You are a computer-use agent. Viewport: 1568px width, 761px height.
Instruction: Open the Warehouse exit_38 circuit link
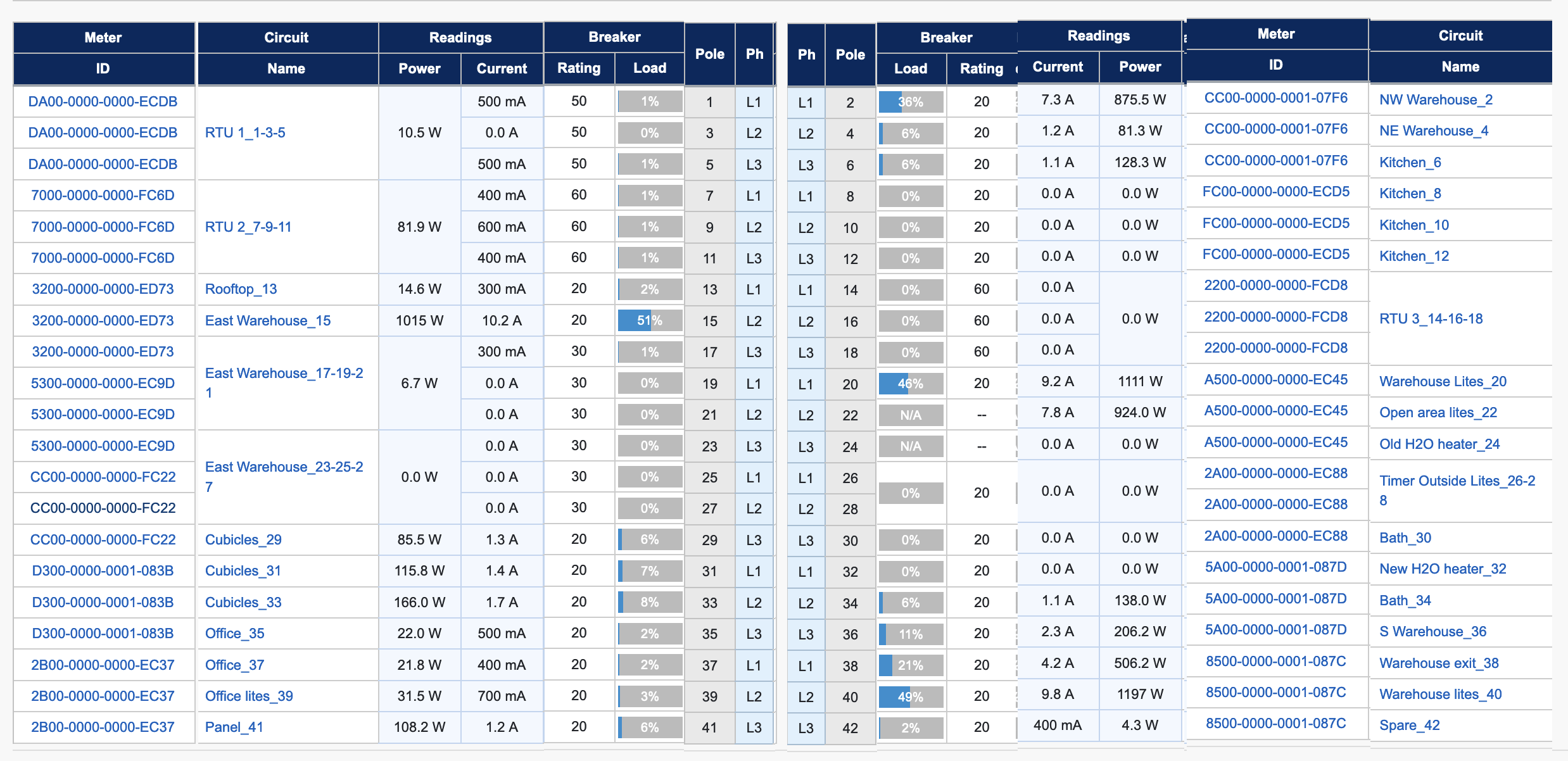pos(1438,663)
